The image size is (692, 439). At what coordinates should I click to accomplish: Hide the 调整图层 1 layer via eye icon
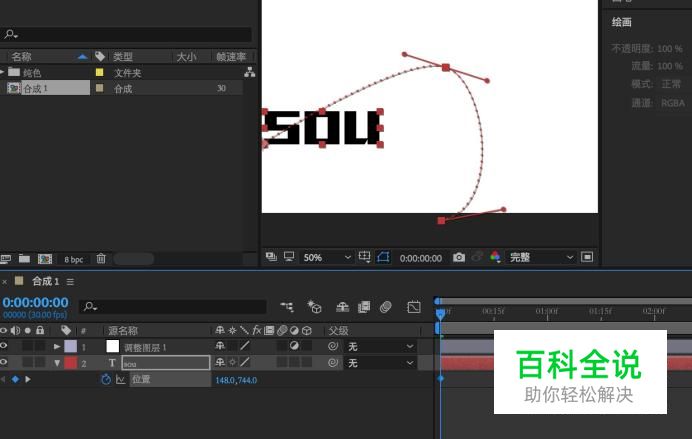(4, 346)
